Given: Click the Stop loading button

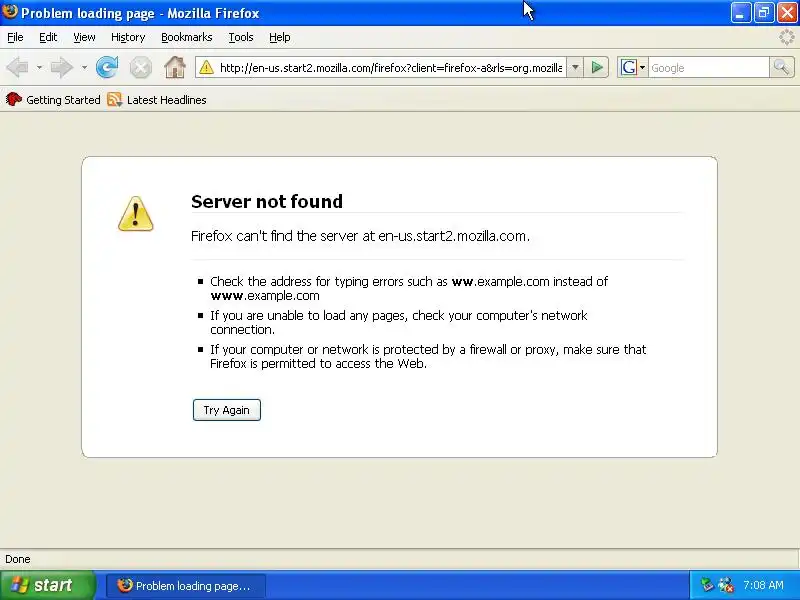Looking at the screenshot, I should pos(140,67).
